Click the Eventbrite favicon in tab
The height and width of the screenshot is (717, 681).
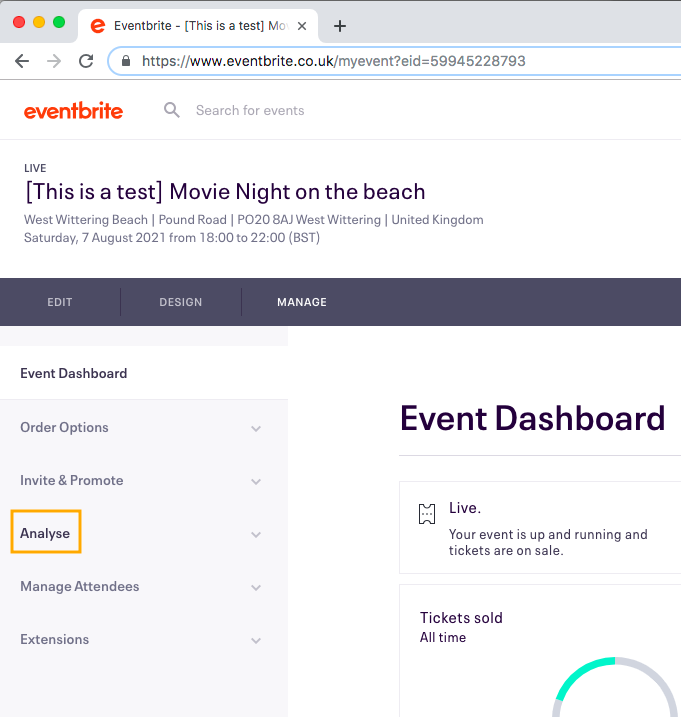tap(97, 26)
